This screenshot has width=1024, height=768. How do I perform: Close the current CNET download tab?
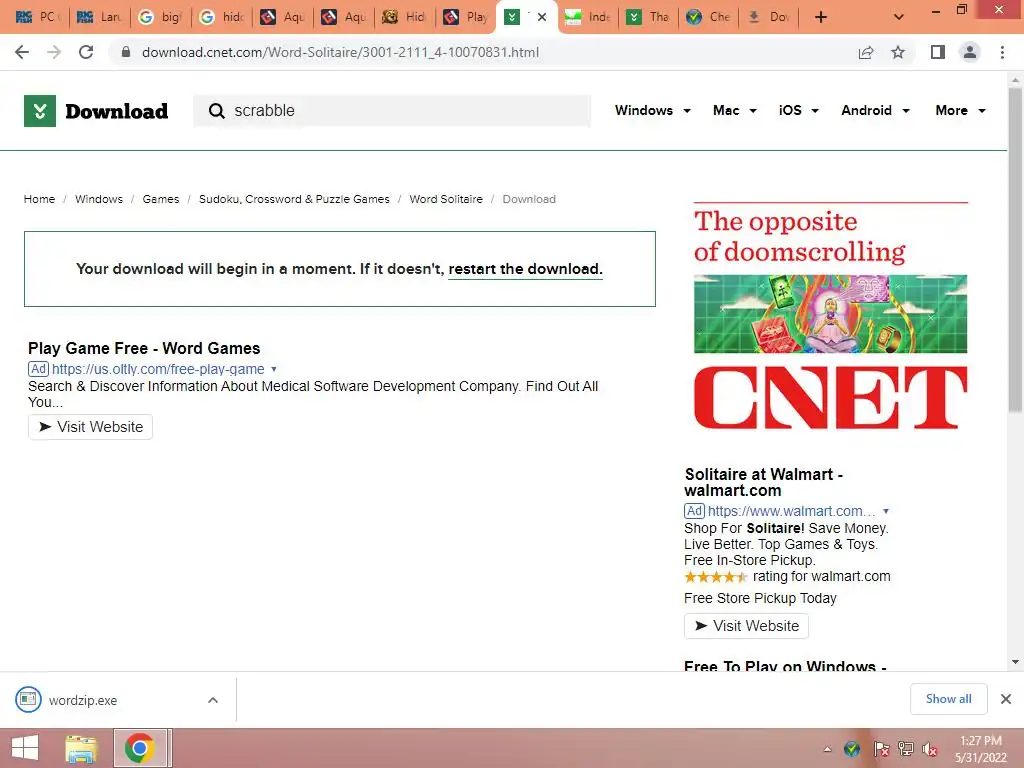(x=542, y=17)
